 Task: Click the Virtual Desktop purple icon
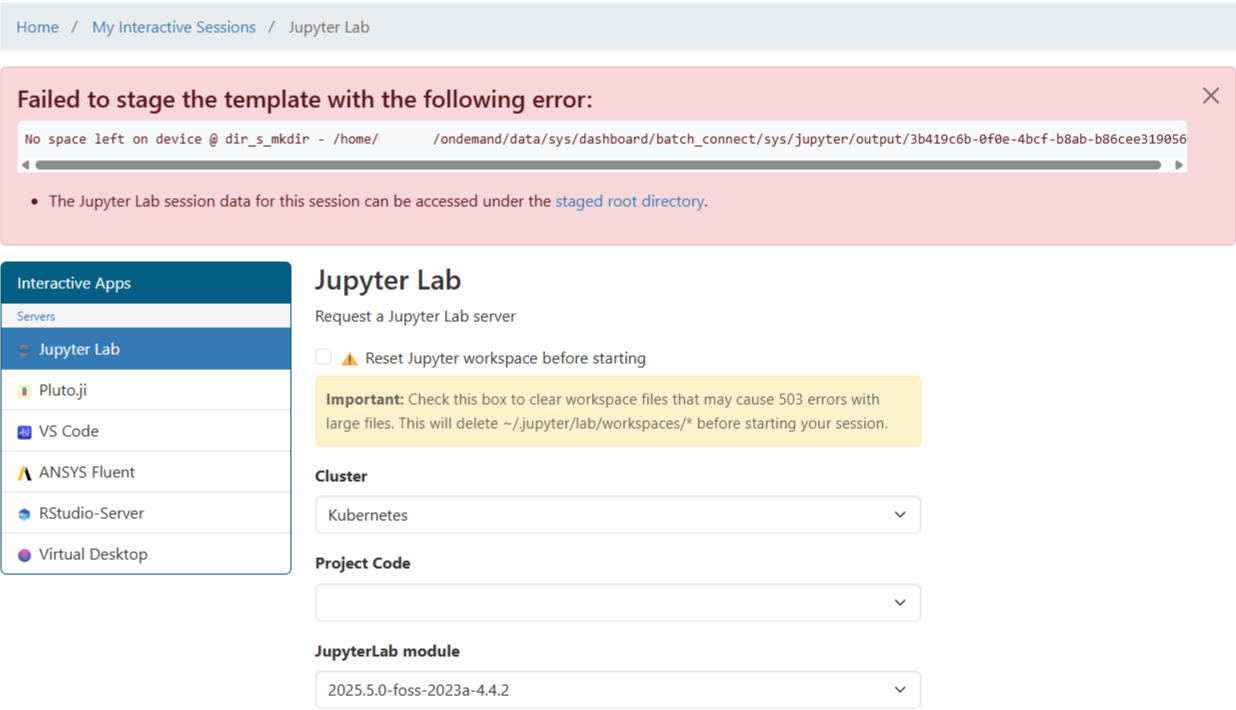tap(25, 555)
